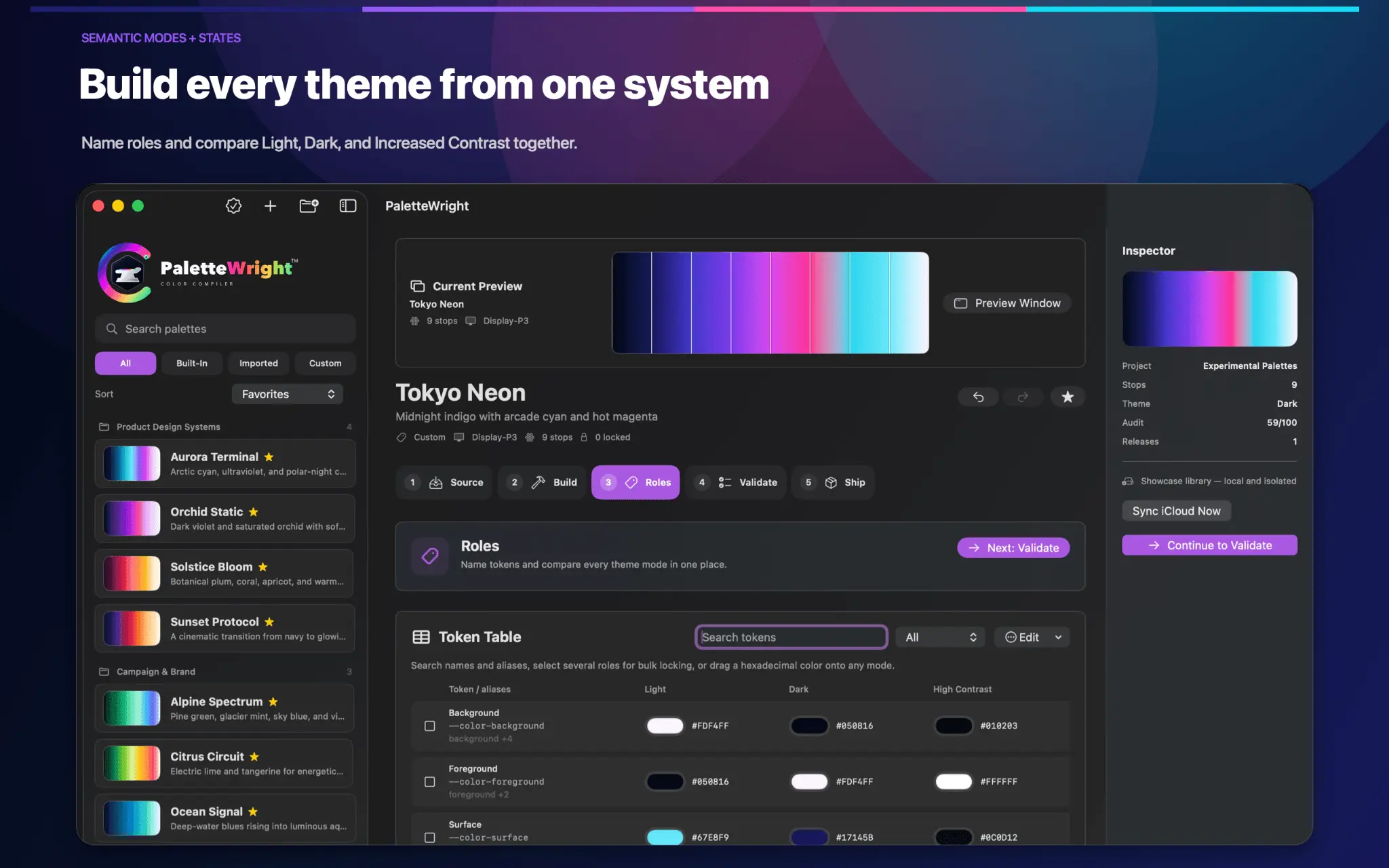Click the Preview Window button
The width and height of the screenshot is (1389, 868).
coord(1007,303)
